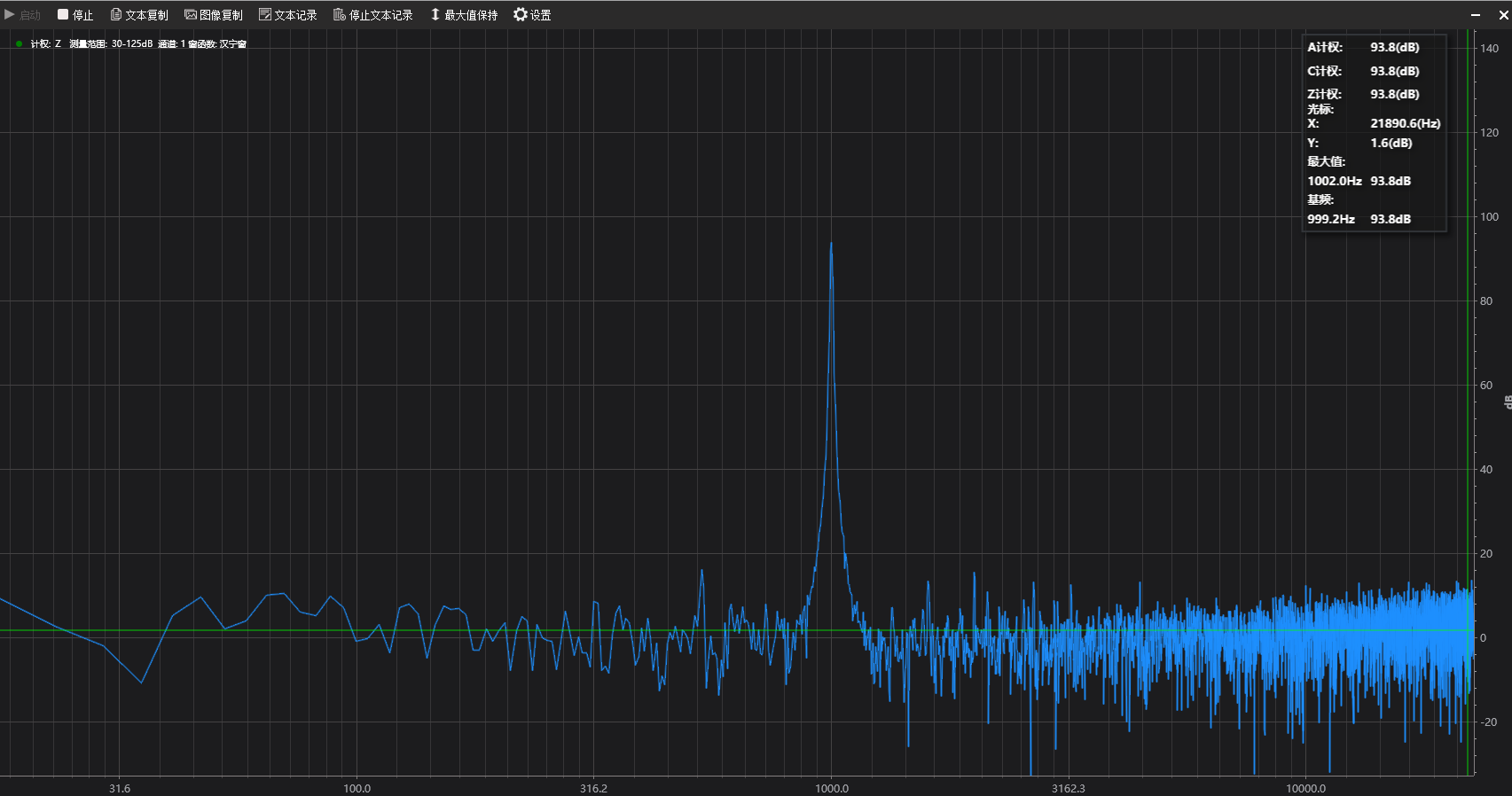Start logging with the 文本记录 icon
This screenshot has height=796, width=1512.
pyautogui.click(x=265, y=14)
